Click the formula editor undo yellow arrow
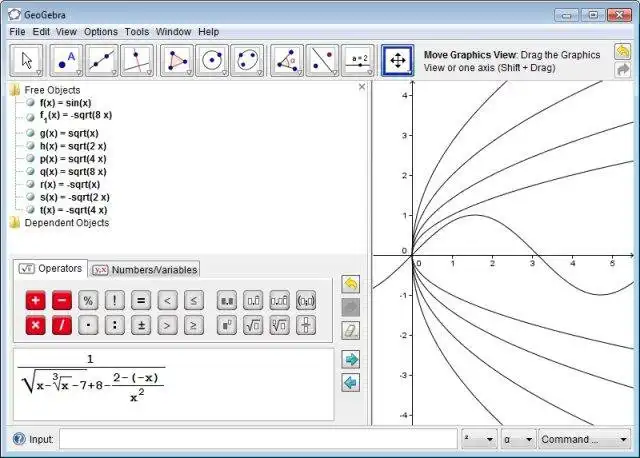 [351, 284]
